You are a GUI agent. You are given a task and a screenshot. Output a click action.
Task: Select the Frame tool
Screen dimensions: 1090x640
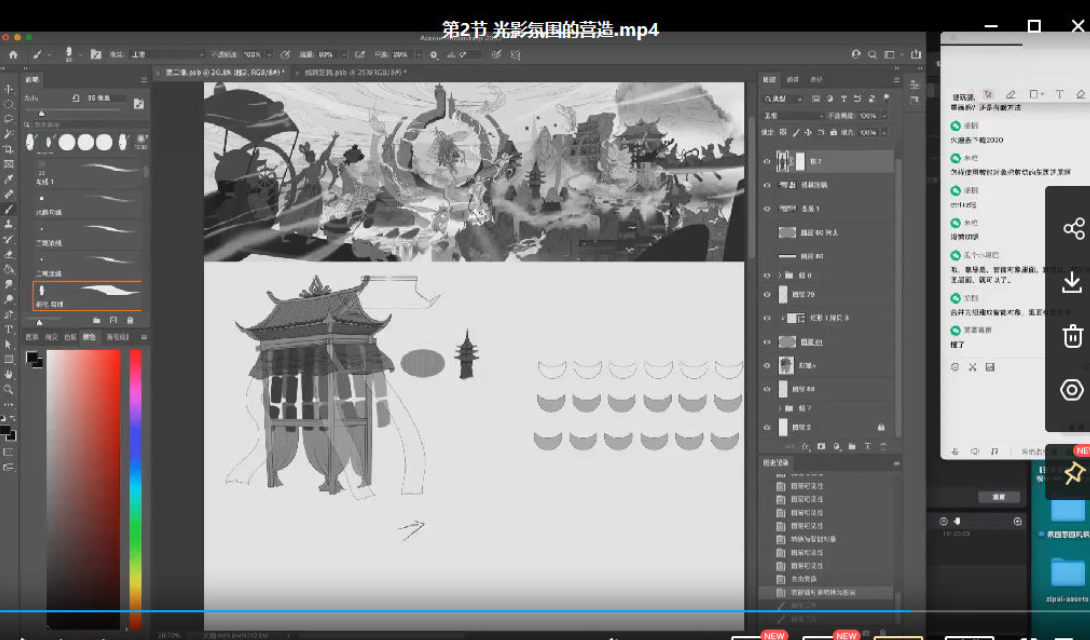coord(8,164)
